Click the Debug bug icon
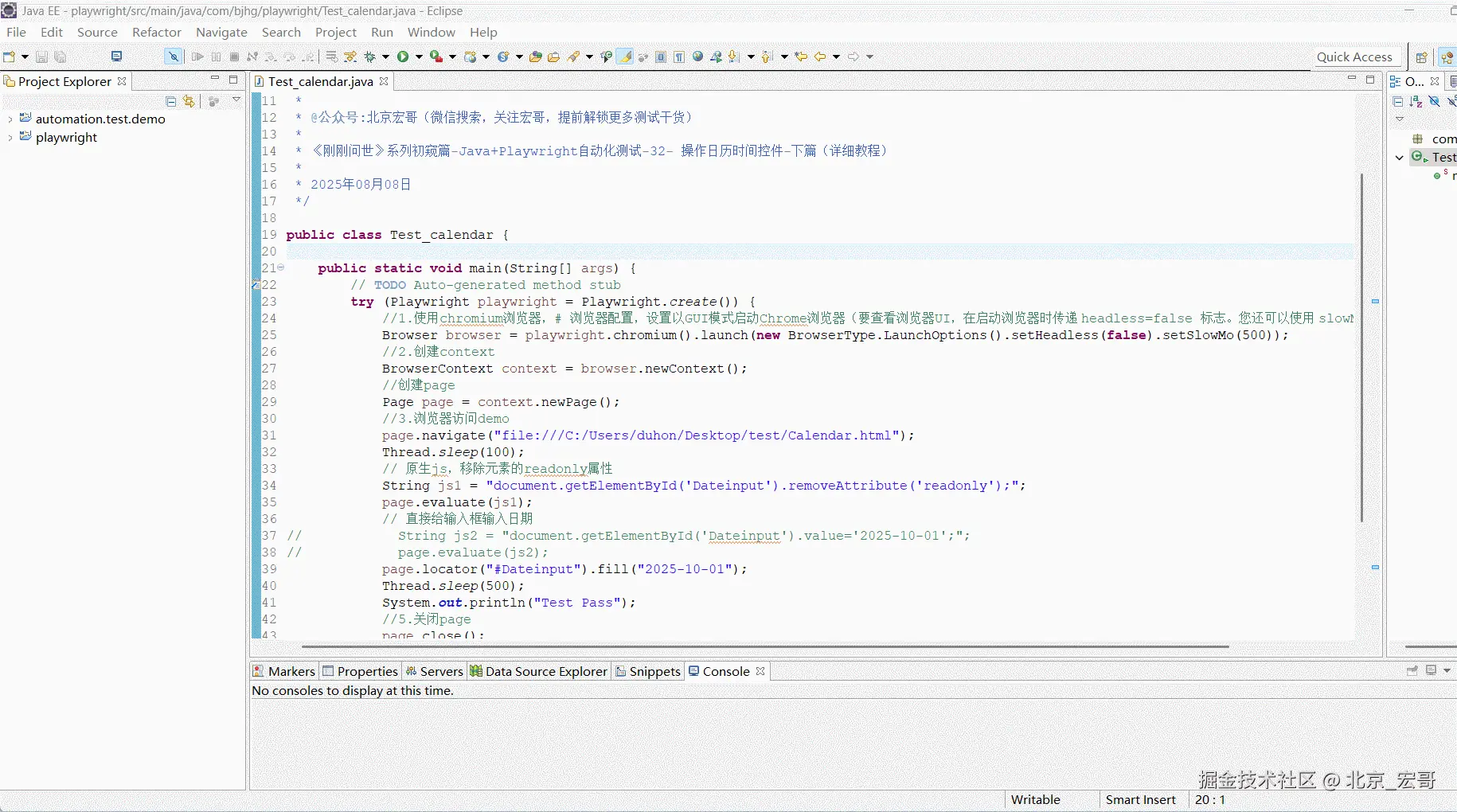 369,57
